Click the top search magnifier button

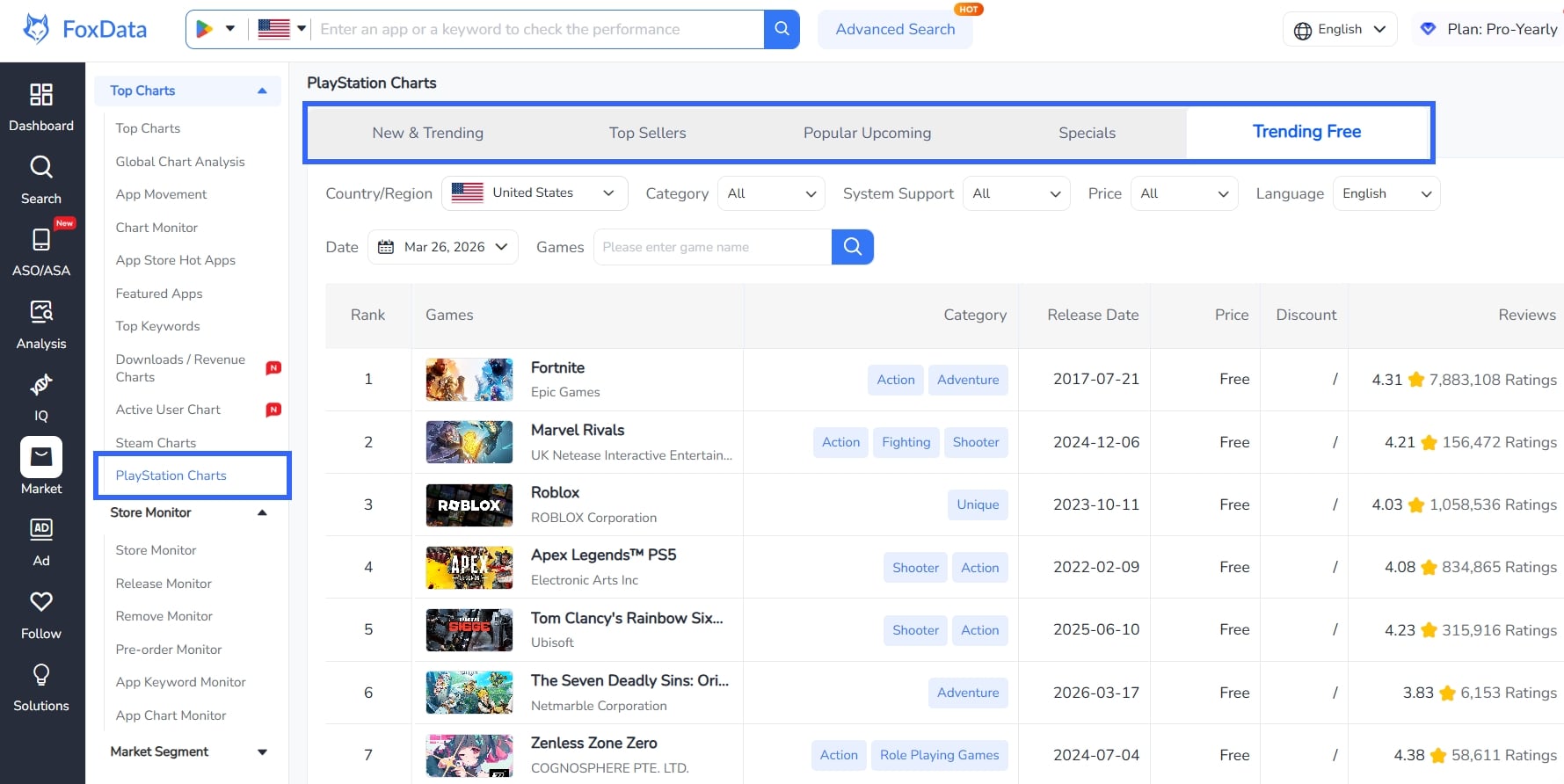(x=782, y=29)
